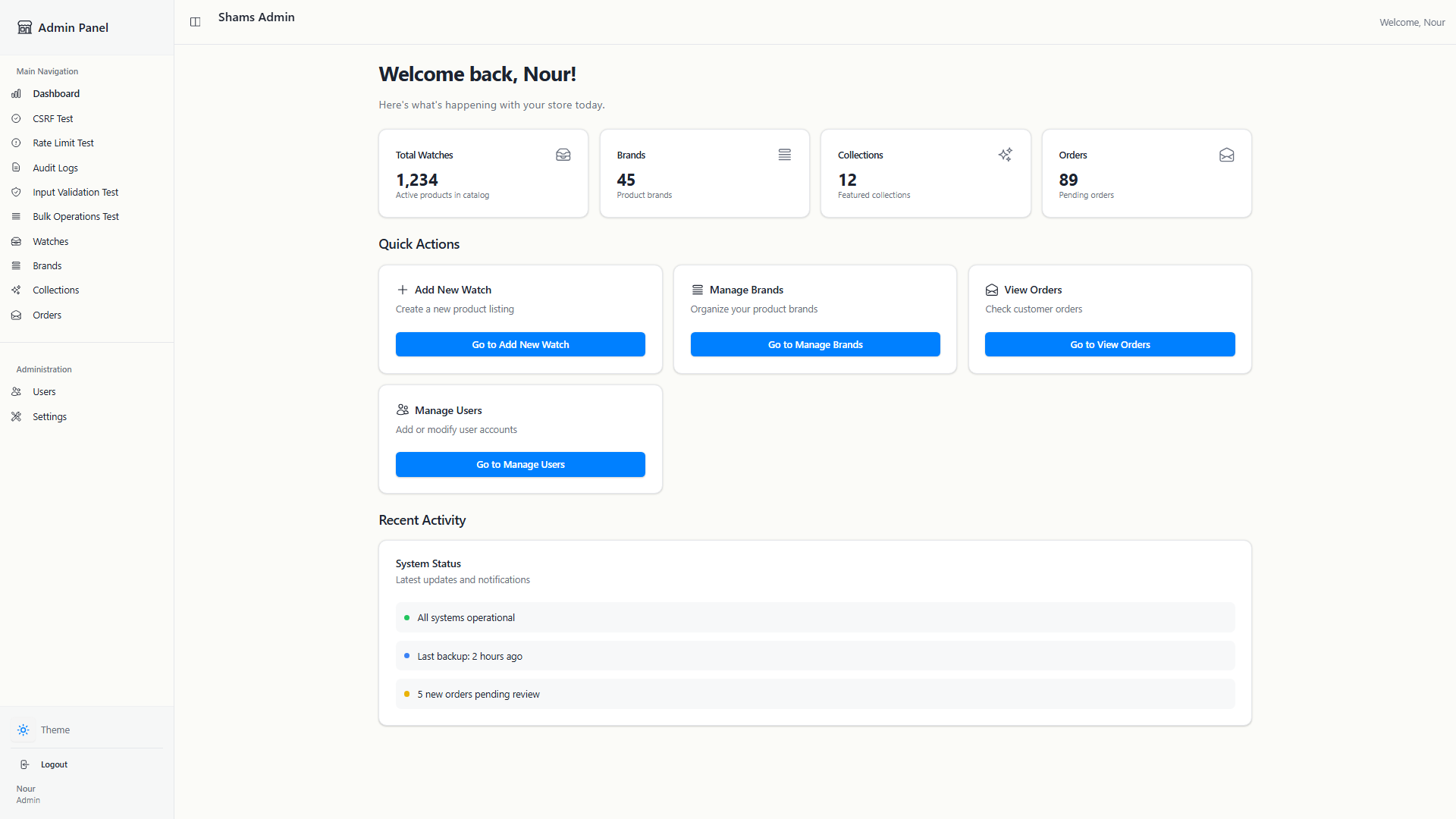Click the Logout door icon
1456x819 pixels.
(x=25, y=764)
